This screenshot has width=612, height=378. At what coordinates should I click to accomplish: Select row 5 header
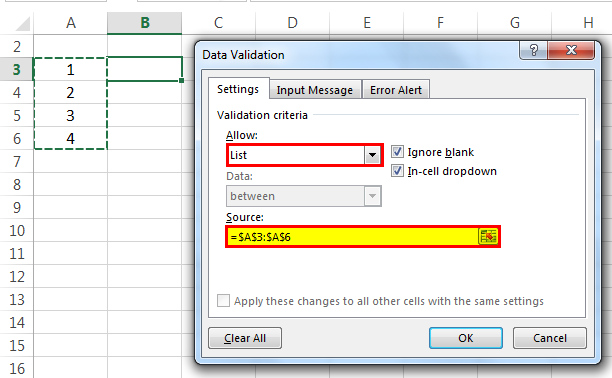pos(16,116)
